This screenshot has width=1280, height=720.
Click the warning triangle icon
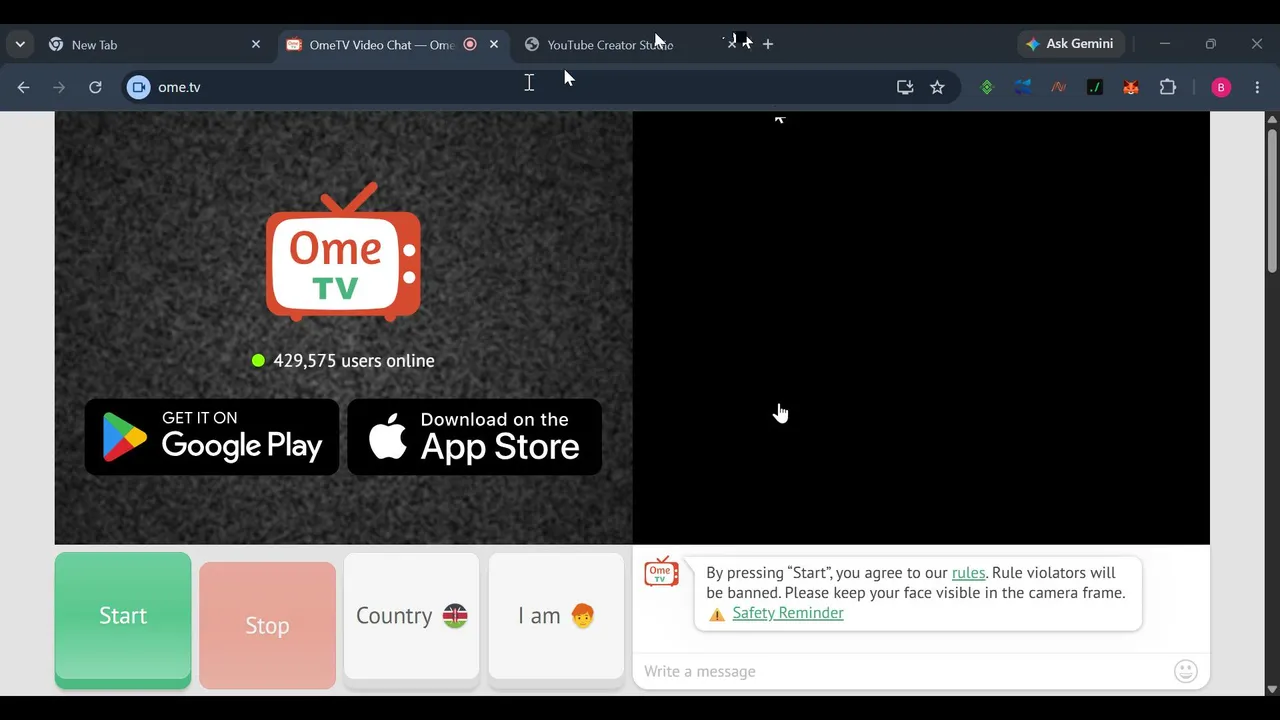[x=717, y=614]
